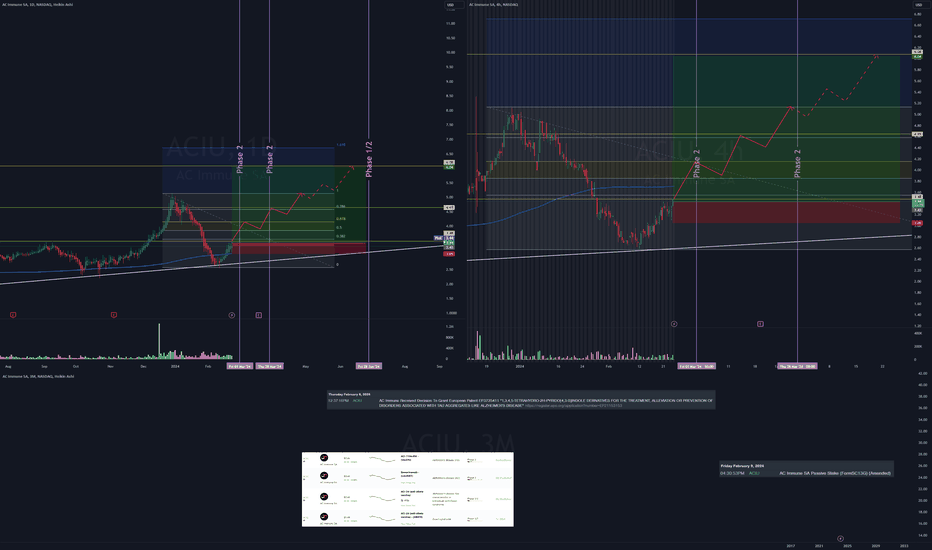
Task: Click the Thursday February 8, 2024 news note
Action: click(x=521, y=400)
